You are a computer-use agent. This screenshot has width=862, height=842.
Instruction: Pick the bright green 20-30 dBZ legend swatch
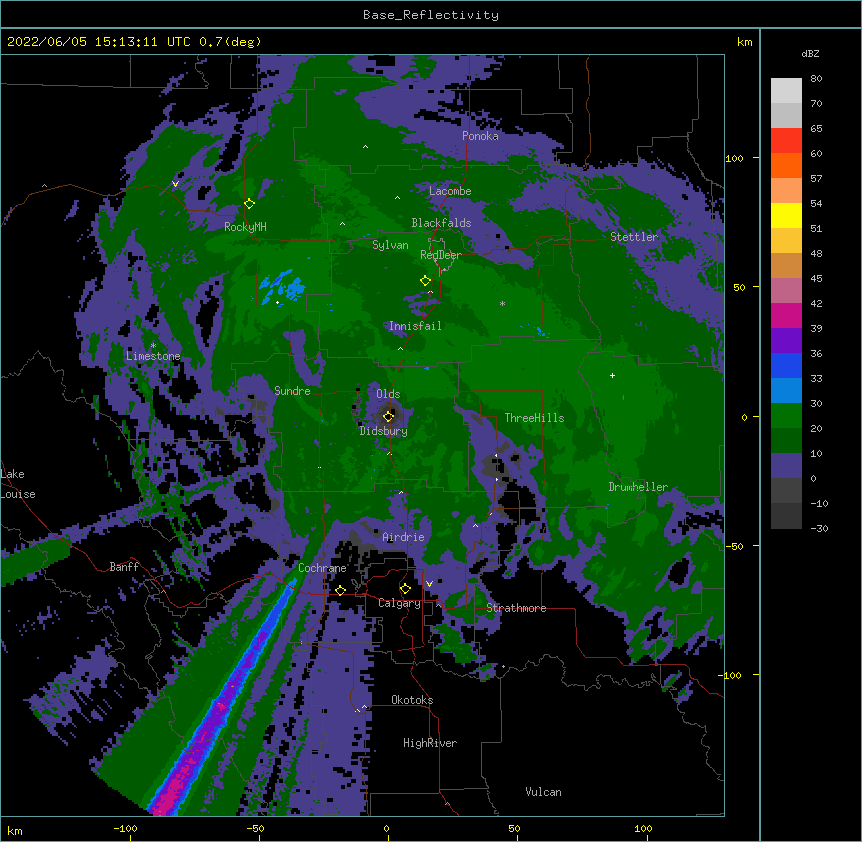(x=786, y=416)
